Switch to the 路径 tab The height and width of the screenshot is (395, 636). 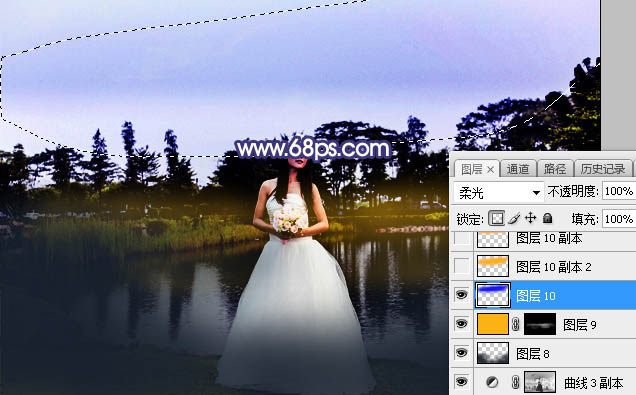point(554,169)
